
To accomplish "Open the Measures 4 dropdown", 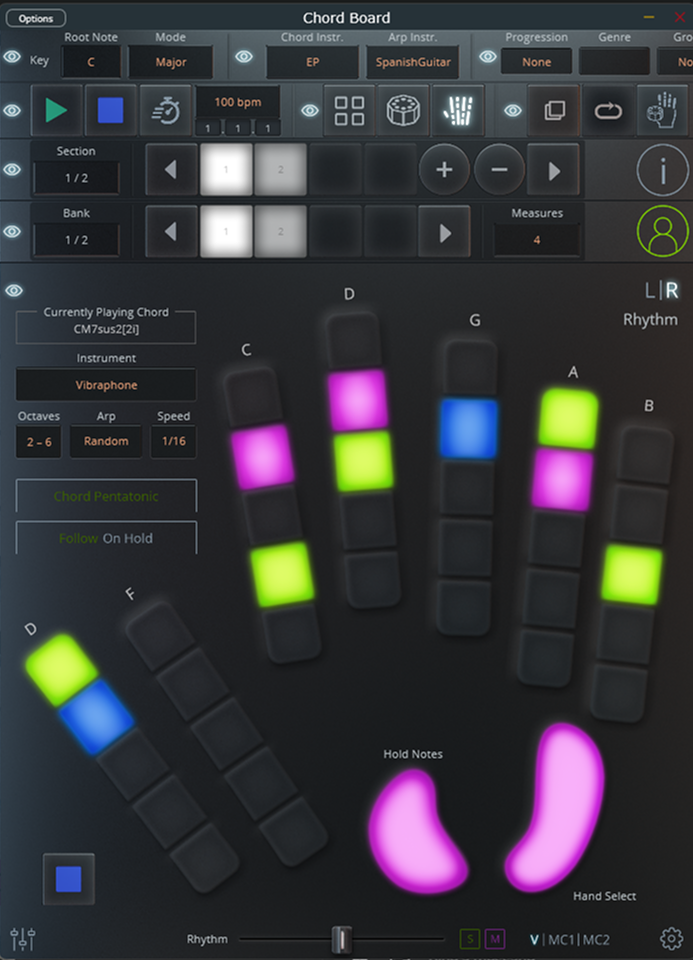I will coord(537,240).
